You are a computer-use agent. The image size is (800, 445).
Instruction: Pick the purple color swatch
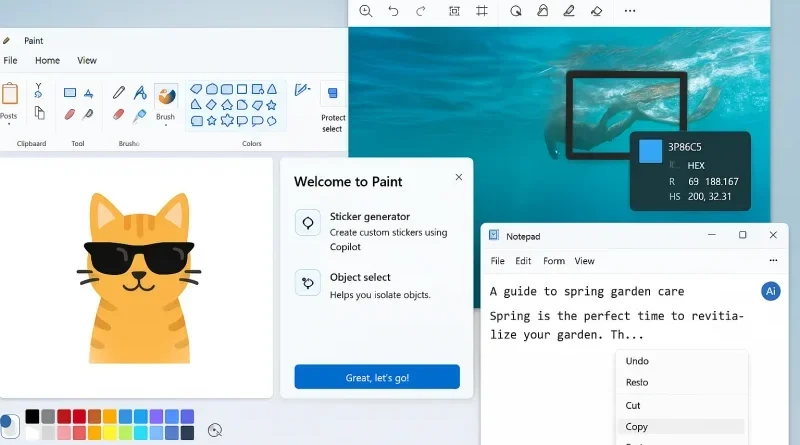tap(156, 416)
